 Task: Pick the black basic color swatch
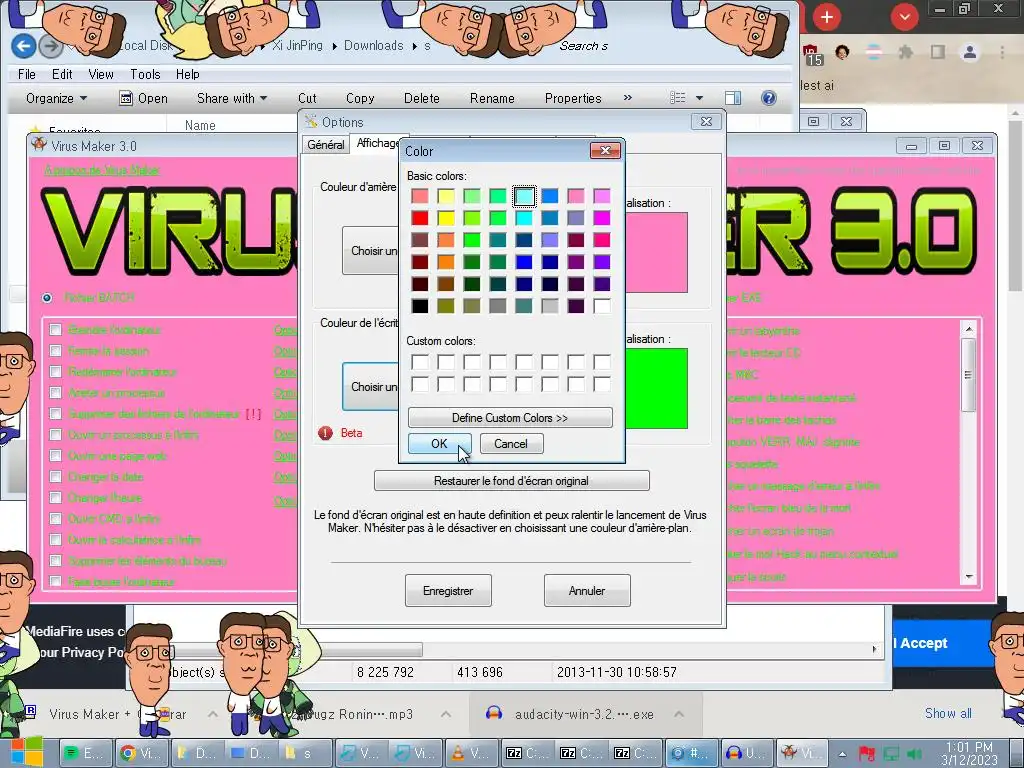pyautogui.click(x=420, y=306)
